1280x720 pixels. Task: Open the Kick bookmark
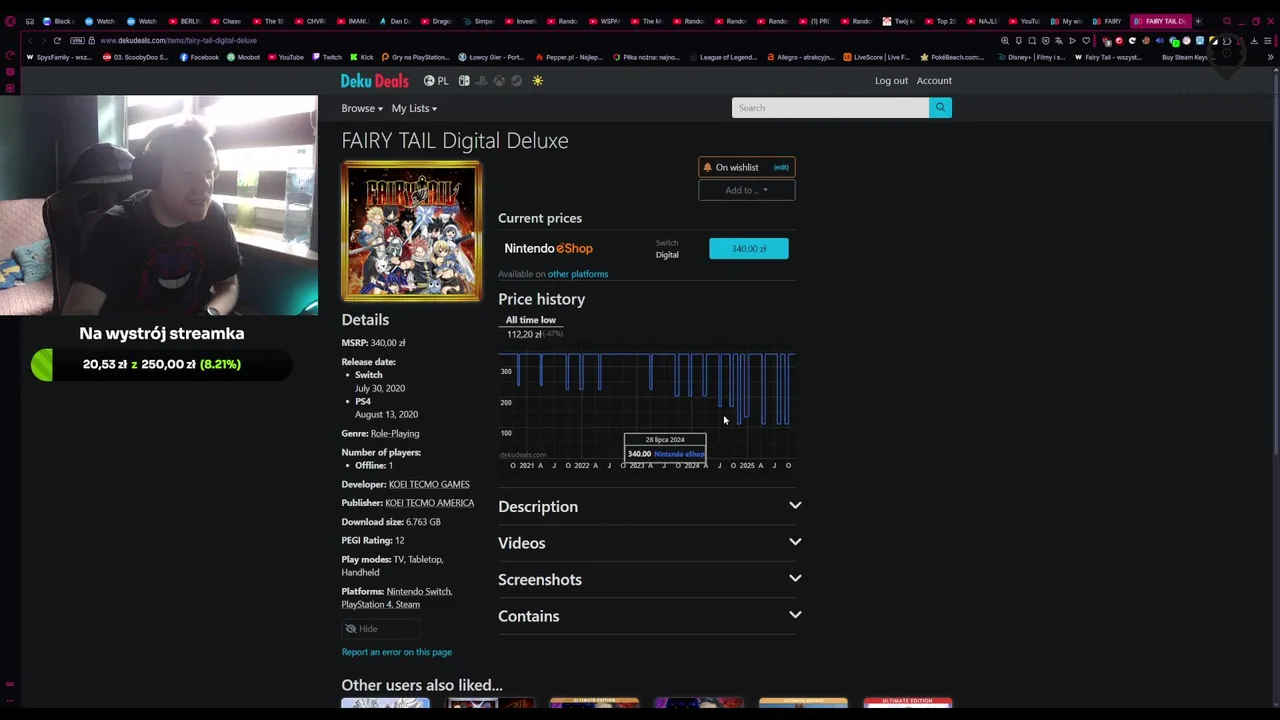click(361, 57)
